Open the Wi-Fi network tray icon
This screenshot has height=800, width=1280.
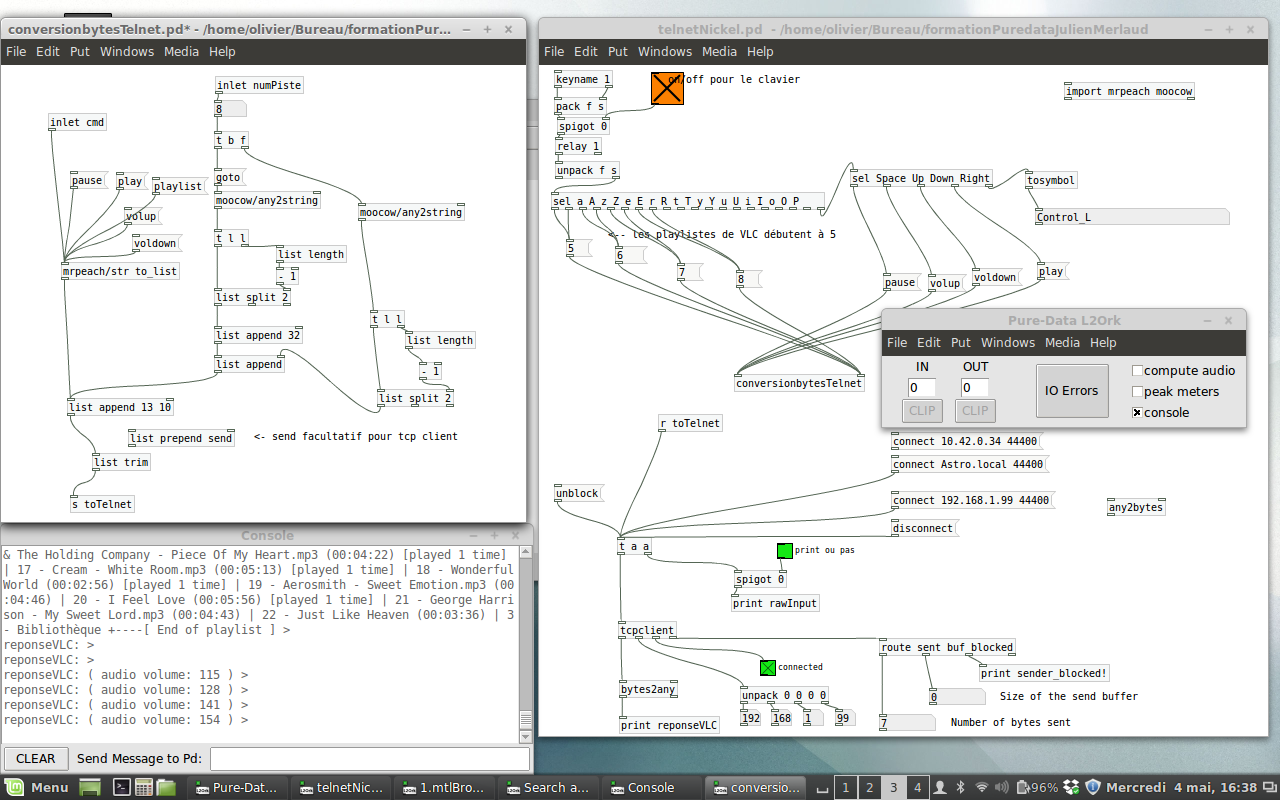[981, 787]
